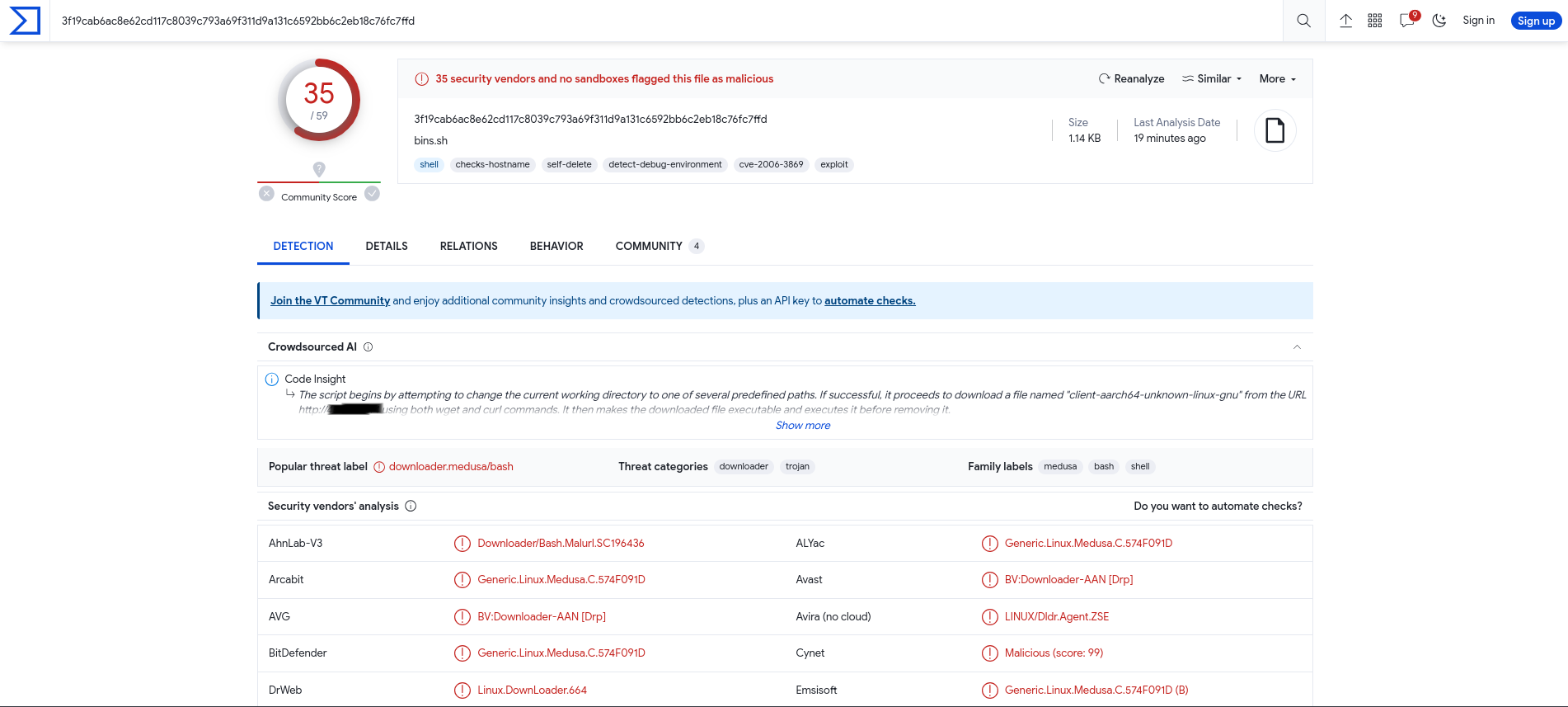Open the More dropdown menu

1277,79
